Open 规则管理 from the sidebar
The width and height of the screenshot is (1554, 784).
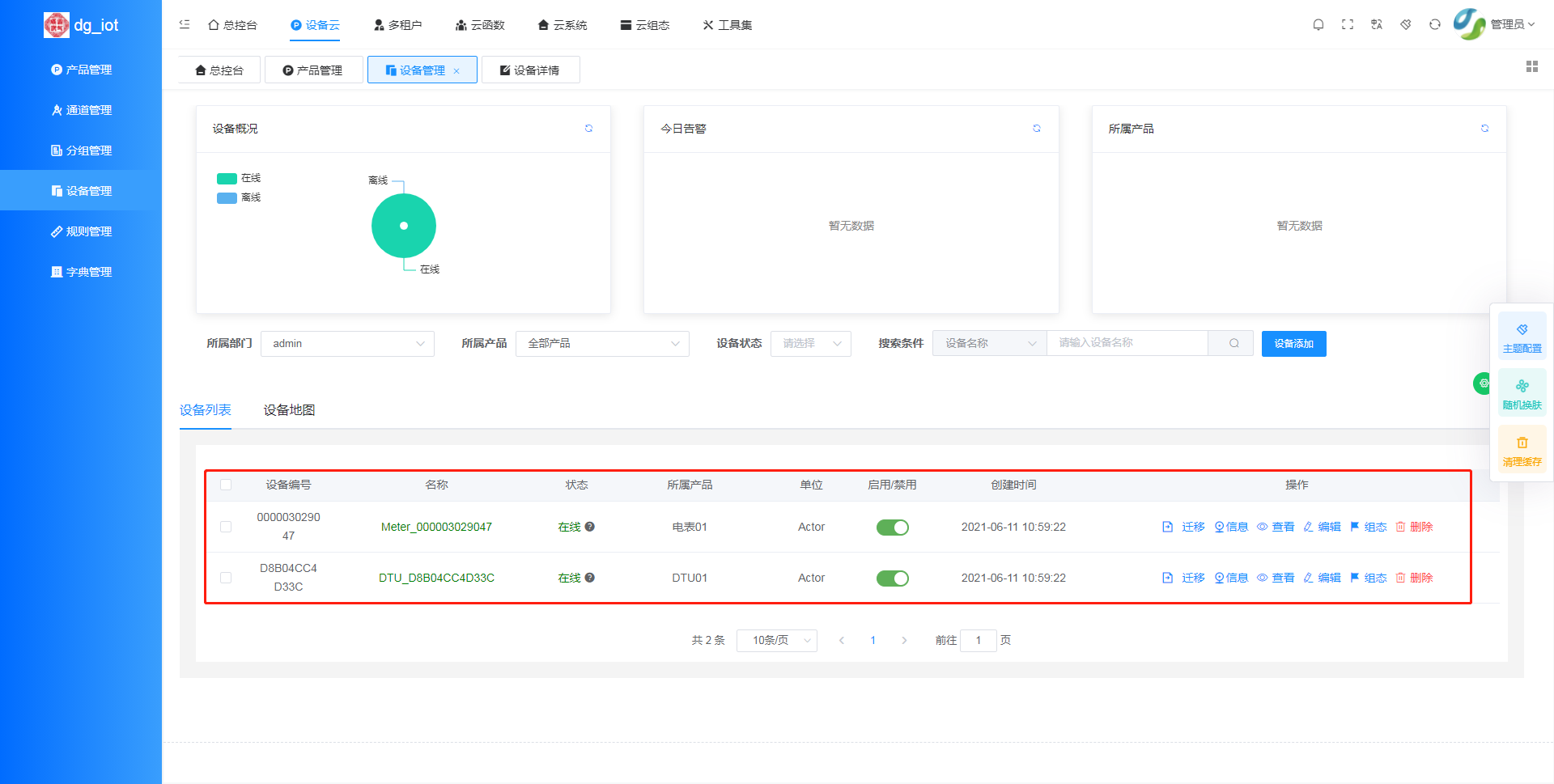coord(81,231)
